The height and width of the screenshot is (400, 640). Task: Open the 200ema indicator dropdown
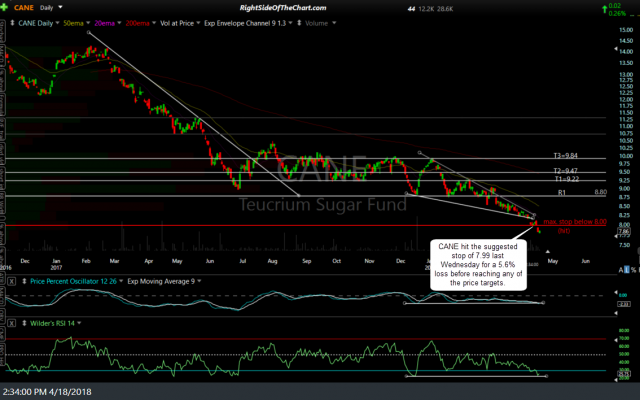[x=154, y=23]
